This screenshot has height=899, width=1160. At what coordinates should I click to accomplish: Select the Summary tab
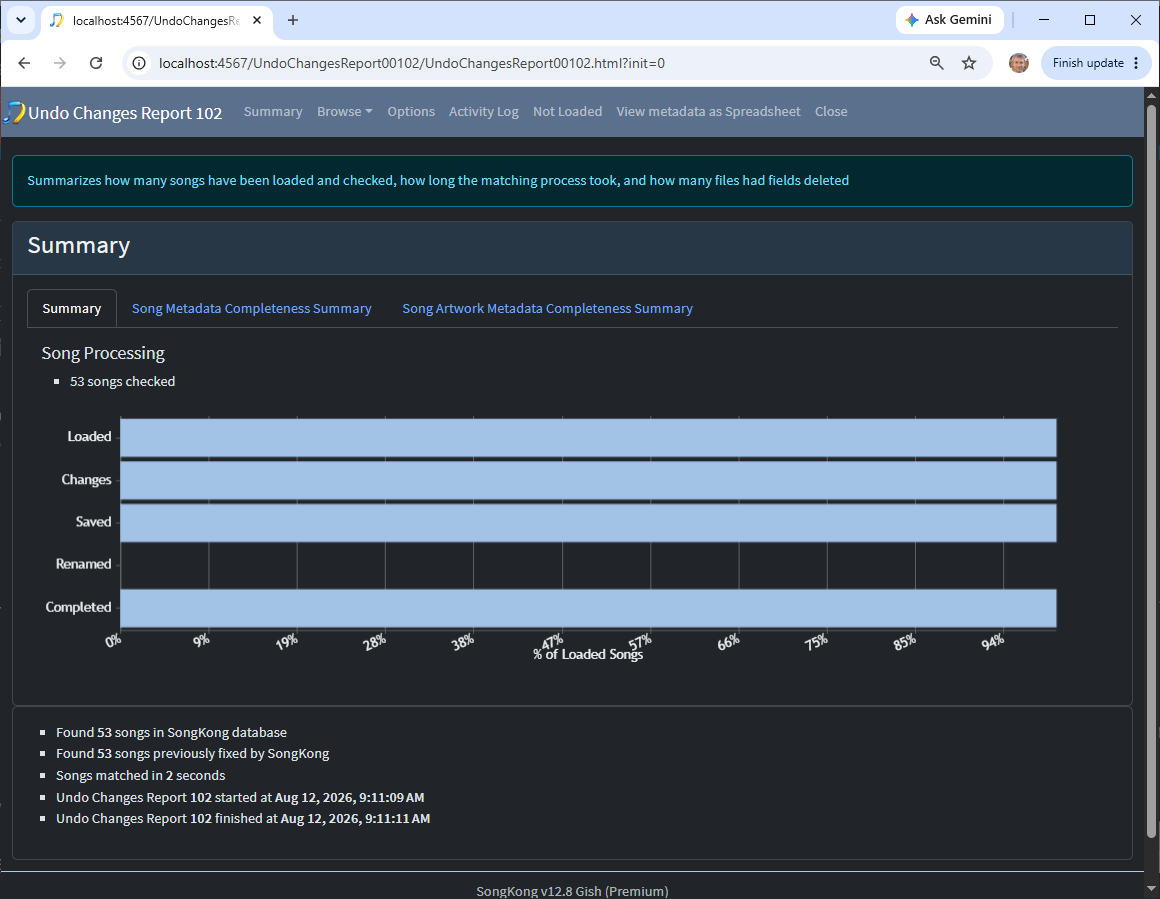tap(72, 309)
